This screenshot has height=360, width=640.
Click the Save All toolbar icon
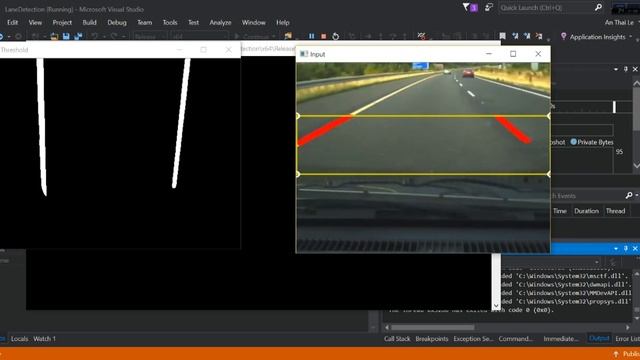coord(78,37)
